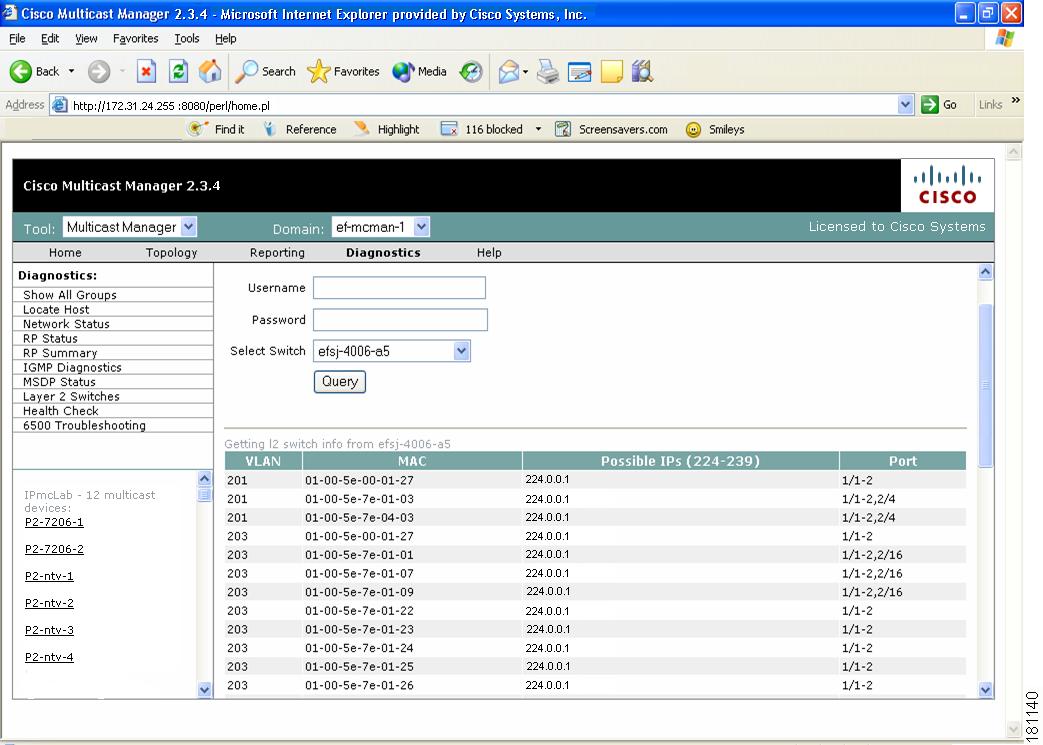This screenshot has width=1043, height=745.
Task: Click the yellow note Discuss toolbar icon
Action: tap(611, 71)
